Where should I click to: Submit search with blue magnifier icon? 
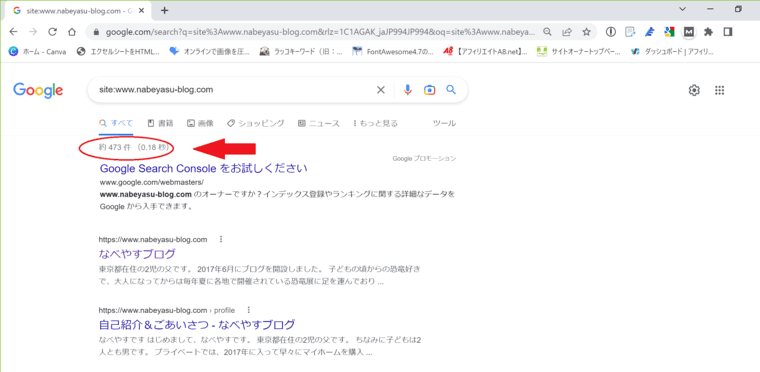451,90
